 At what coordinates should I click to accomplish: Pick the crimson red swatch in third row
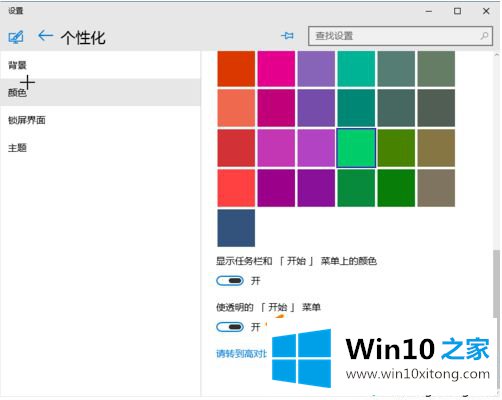[236, 148]
